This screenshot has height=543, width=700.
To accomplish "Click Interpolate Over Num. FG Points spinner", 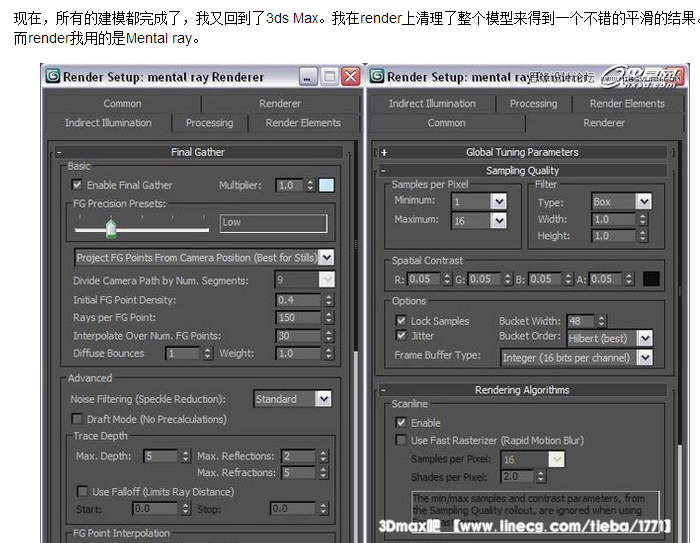I will [x=329, y=335].
